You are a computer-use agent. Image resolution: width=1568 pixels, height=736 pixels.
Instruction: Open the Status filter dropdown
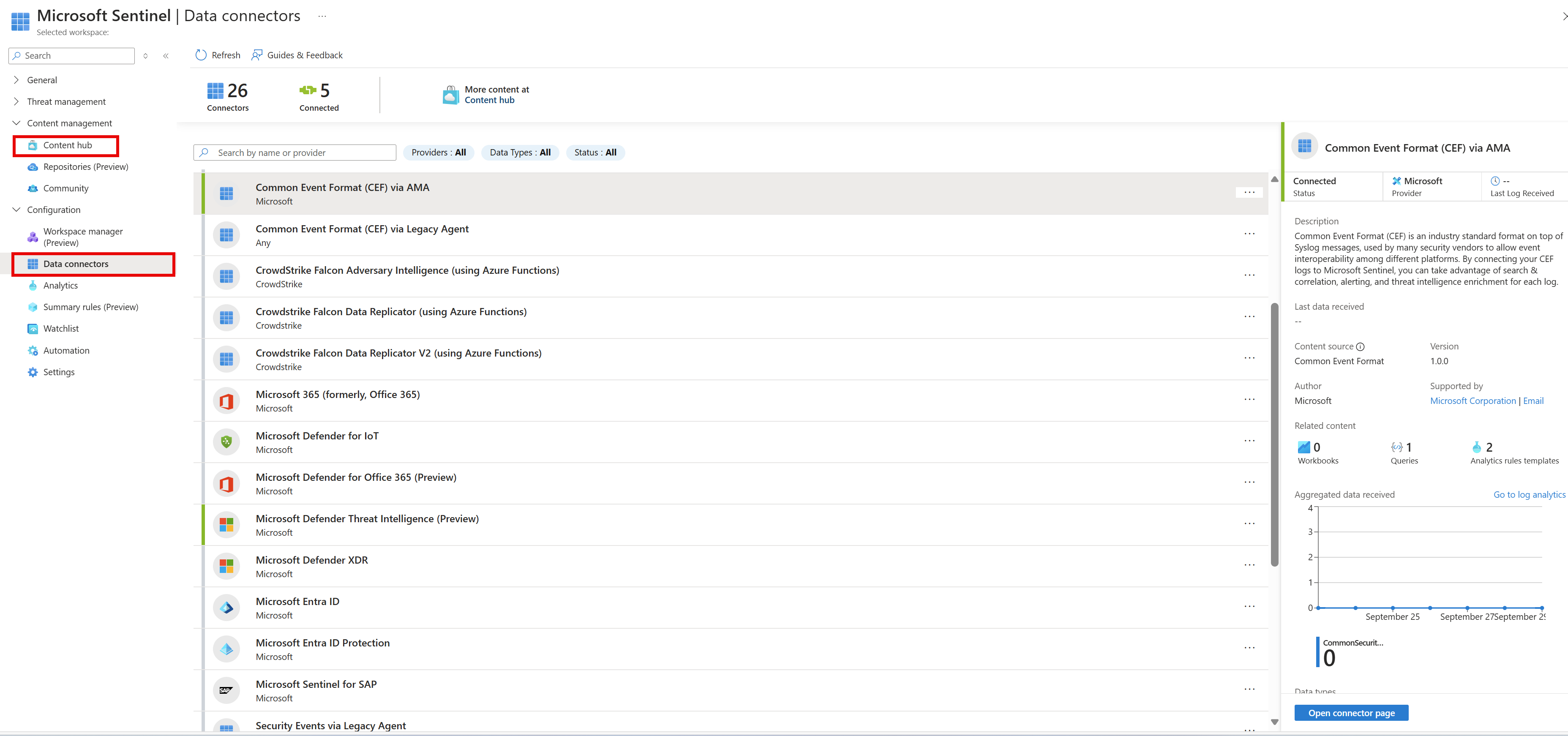595,152
